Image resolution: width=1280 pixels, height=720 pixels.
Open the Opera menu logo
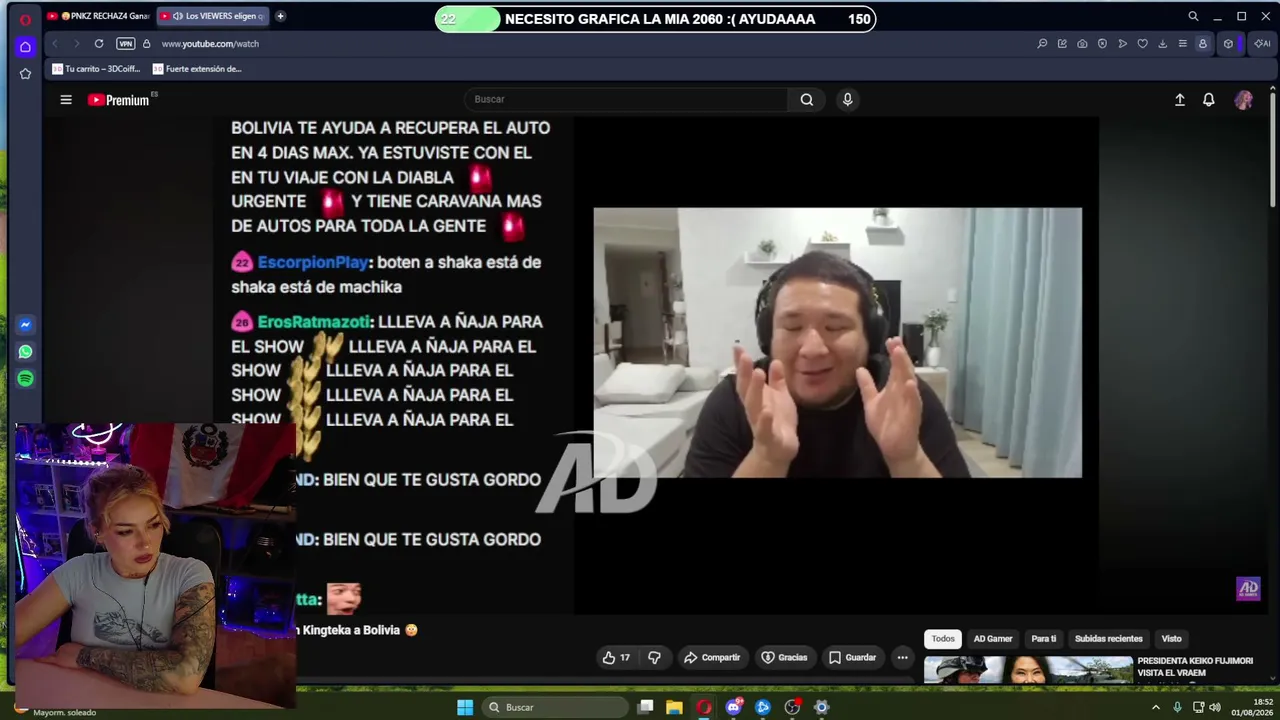point(25,19)
